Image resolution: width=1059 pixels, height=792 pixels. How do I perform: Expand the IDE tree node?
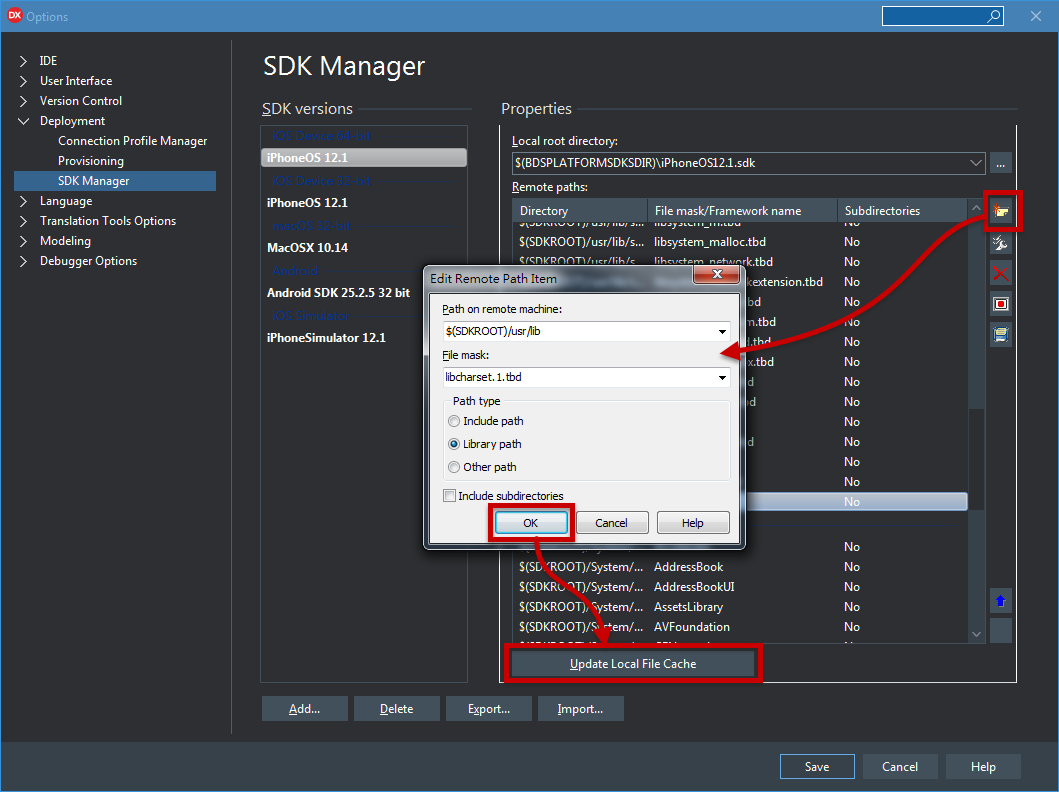coord(24,61)
